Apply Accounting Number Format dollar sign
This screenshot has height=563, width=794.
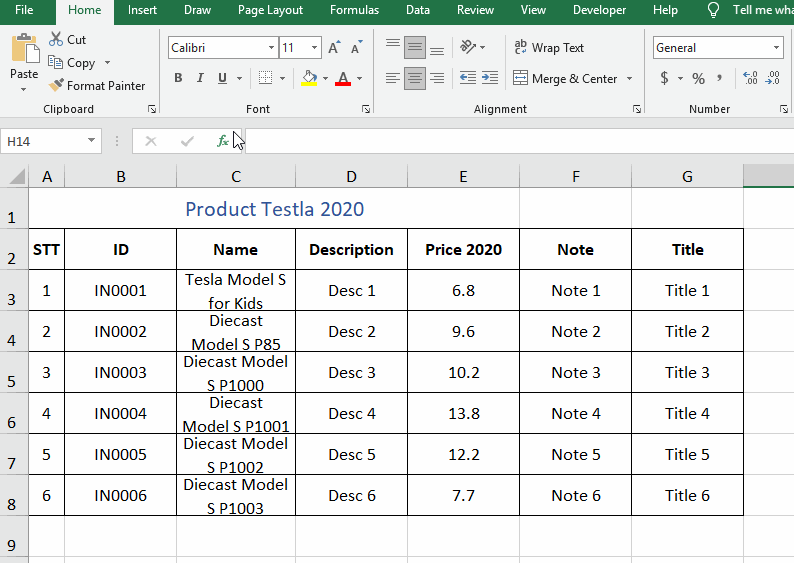(x=664, y=78)
